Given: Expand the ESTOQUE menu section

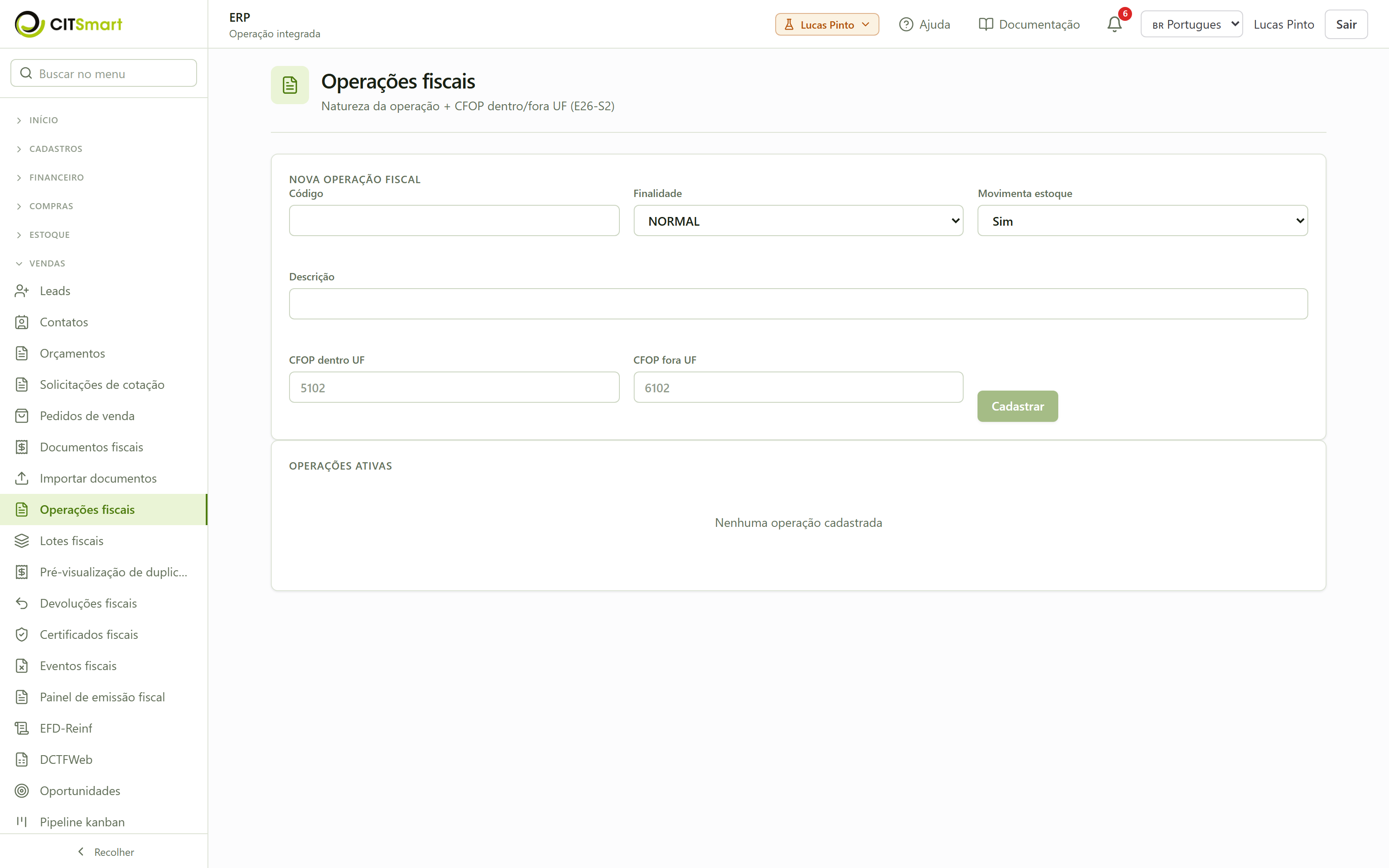Looking at the screenshot, I should (49, 235).
